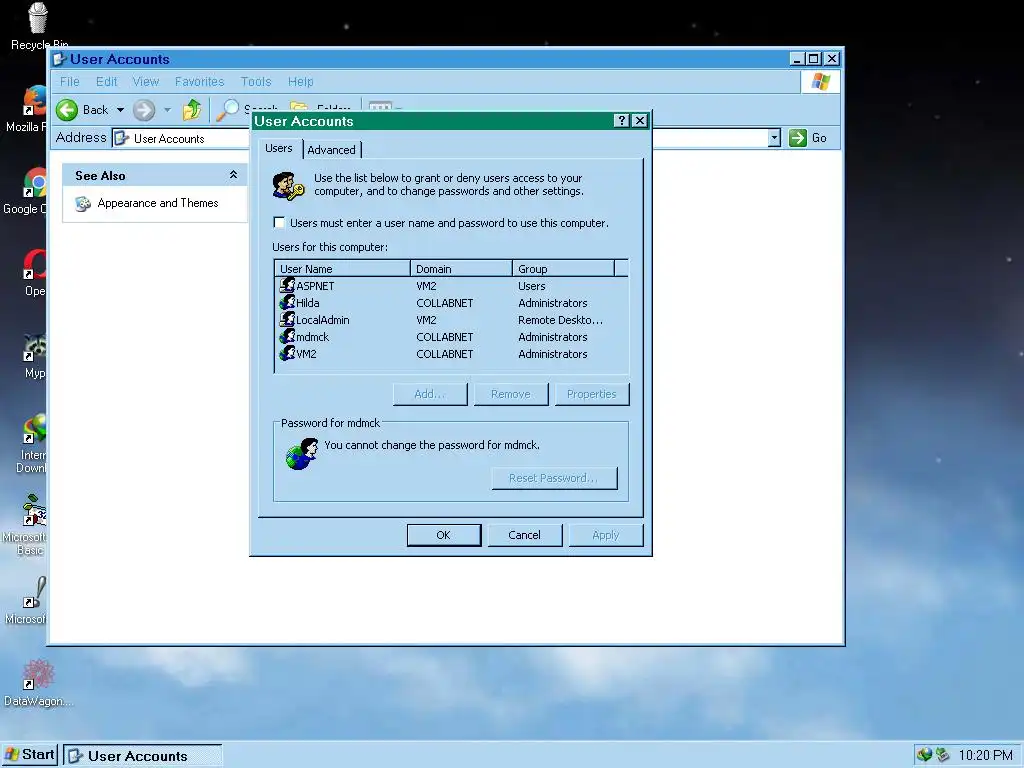Sort list by Group column
Viewport: 1024px width, 768px height.
(563, 268)
